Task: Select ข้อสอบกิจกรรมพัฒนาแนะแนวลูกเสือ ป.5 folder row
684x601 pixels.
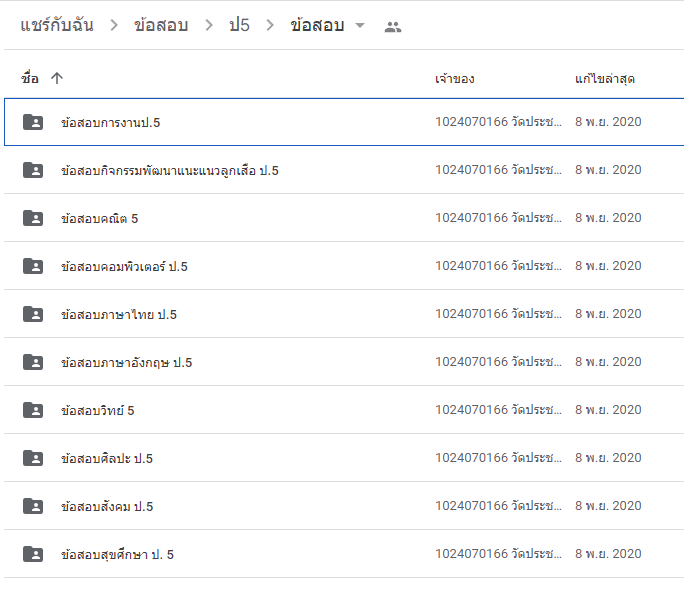Action: (169, 170)
